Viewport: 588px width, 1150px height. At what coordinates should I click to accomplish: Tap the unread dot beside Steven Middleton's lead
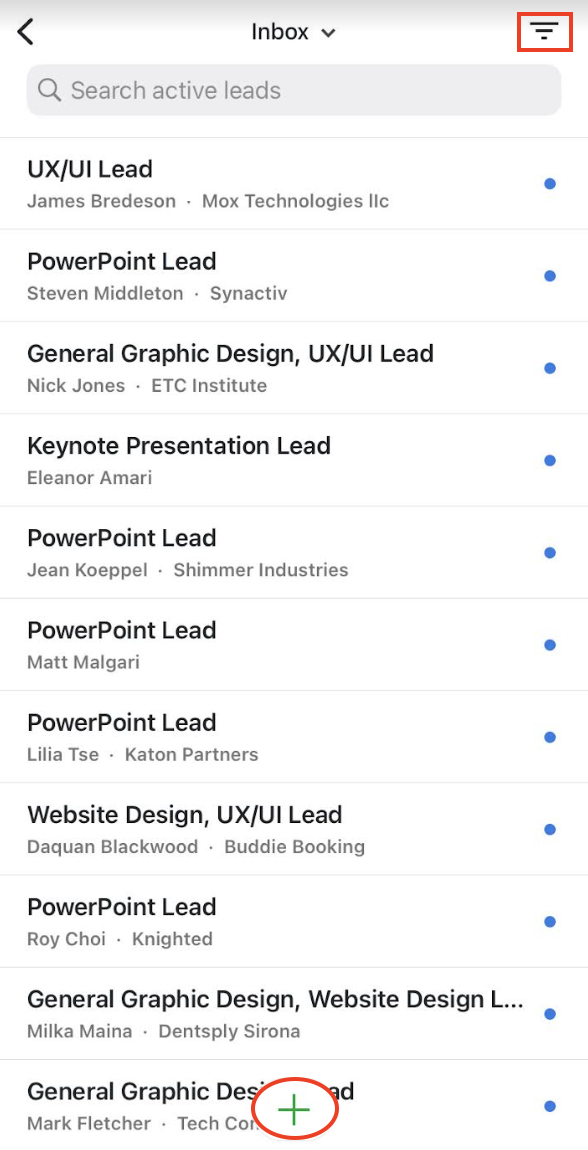[550, 276]
